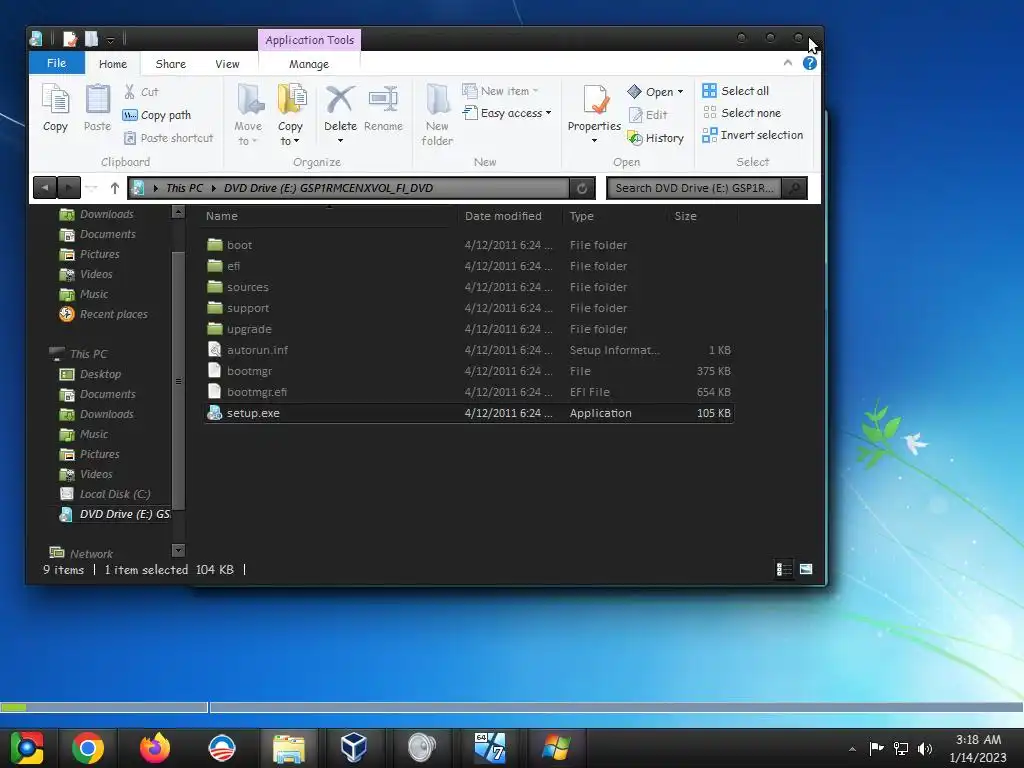Screen dimensions: 1024x768
Task: Click the Cut scissors button
Action: (x=141, y=92)
